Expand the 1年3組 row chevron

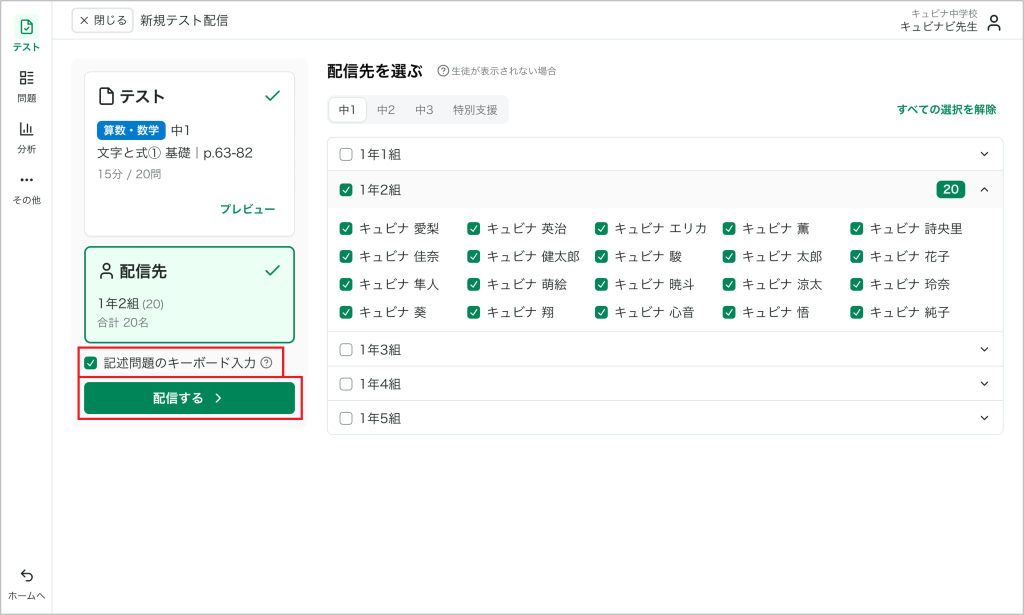984,349
